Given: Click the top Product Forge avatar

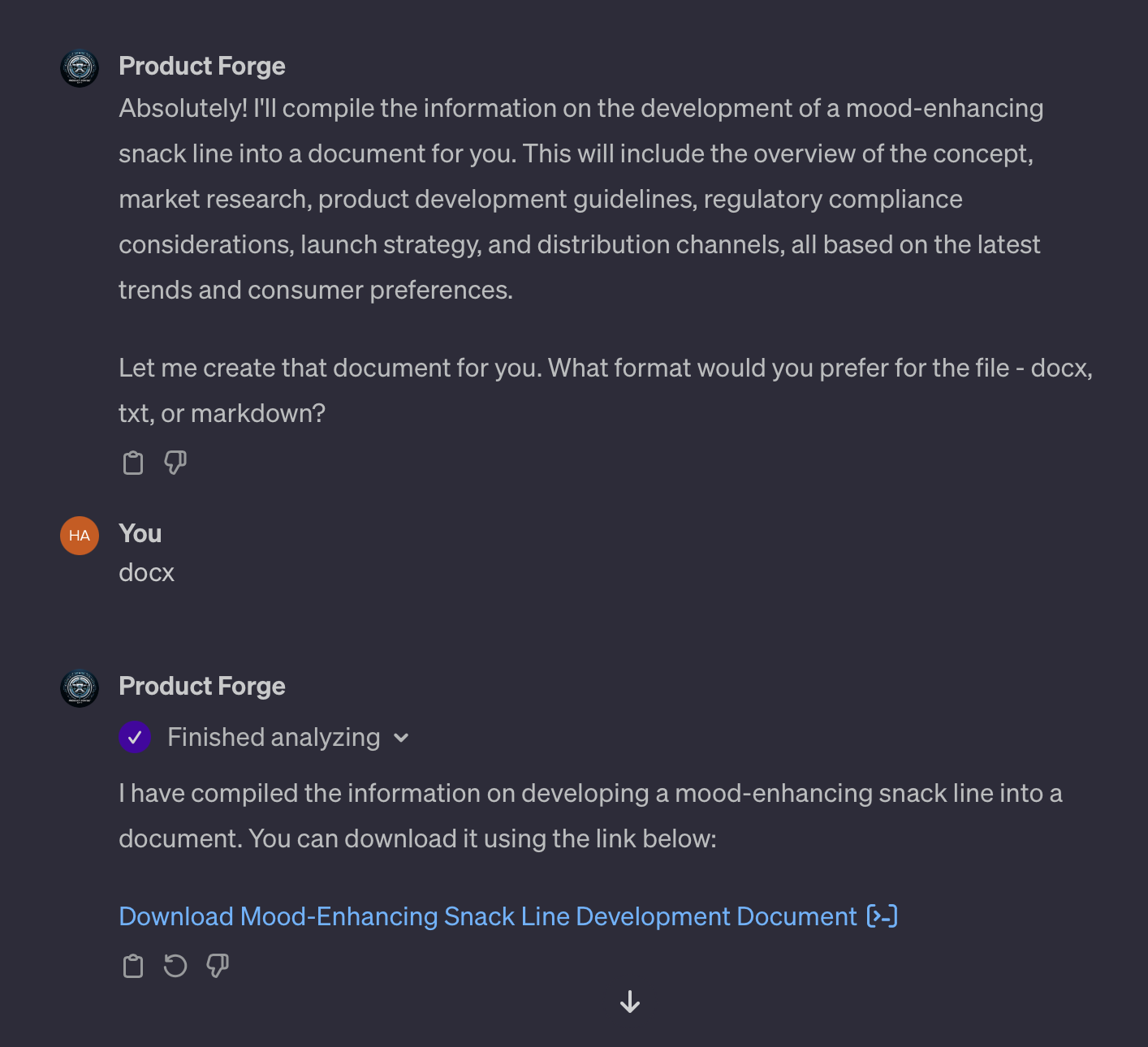Looking at the screenshot, I should (x=80, y=68).
